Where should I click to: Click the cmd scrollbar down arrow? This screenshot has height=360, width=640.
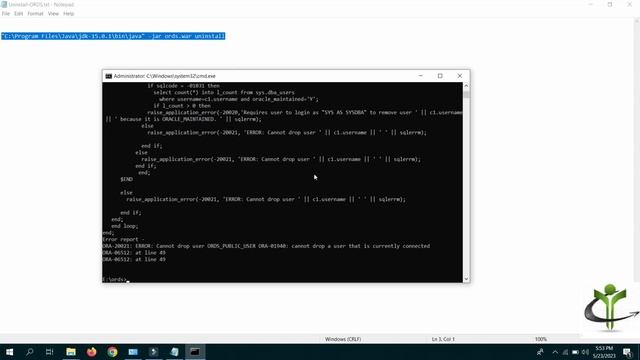pos(466,279)
